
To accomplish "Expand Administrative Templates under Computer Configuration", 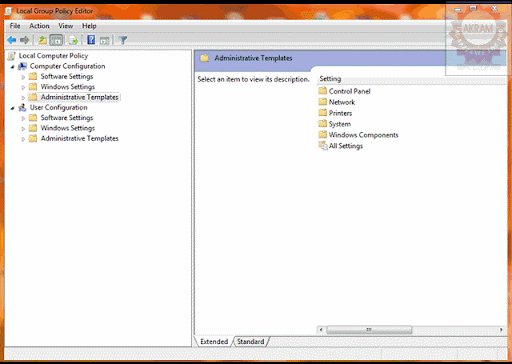I will coord(23,98).
